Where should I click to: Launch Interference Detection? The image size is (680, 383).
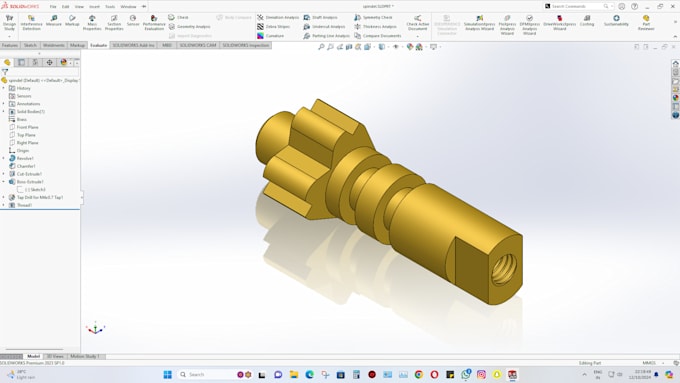pos(31,23)
